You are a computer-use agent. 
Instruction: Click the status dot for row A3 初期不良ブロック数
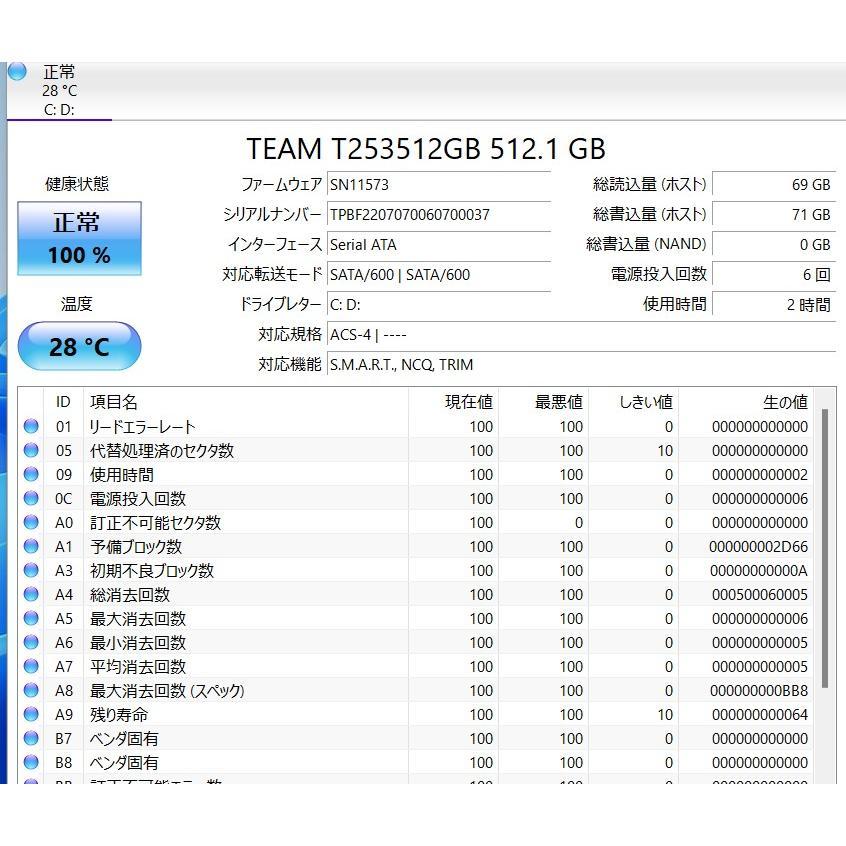pyautogui.click(x=31, y=570)
